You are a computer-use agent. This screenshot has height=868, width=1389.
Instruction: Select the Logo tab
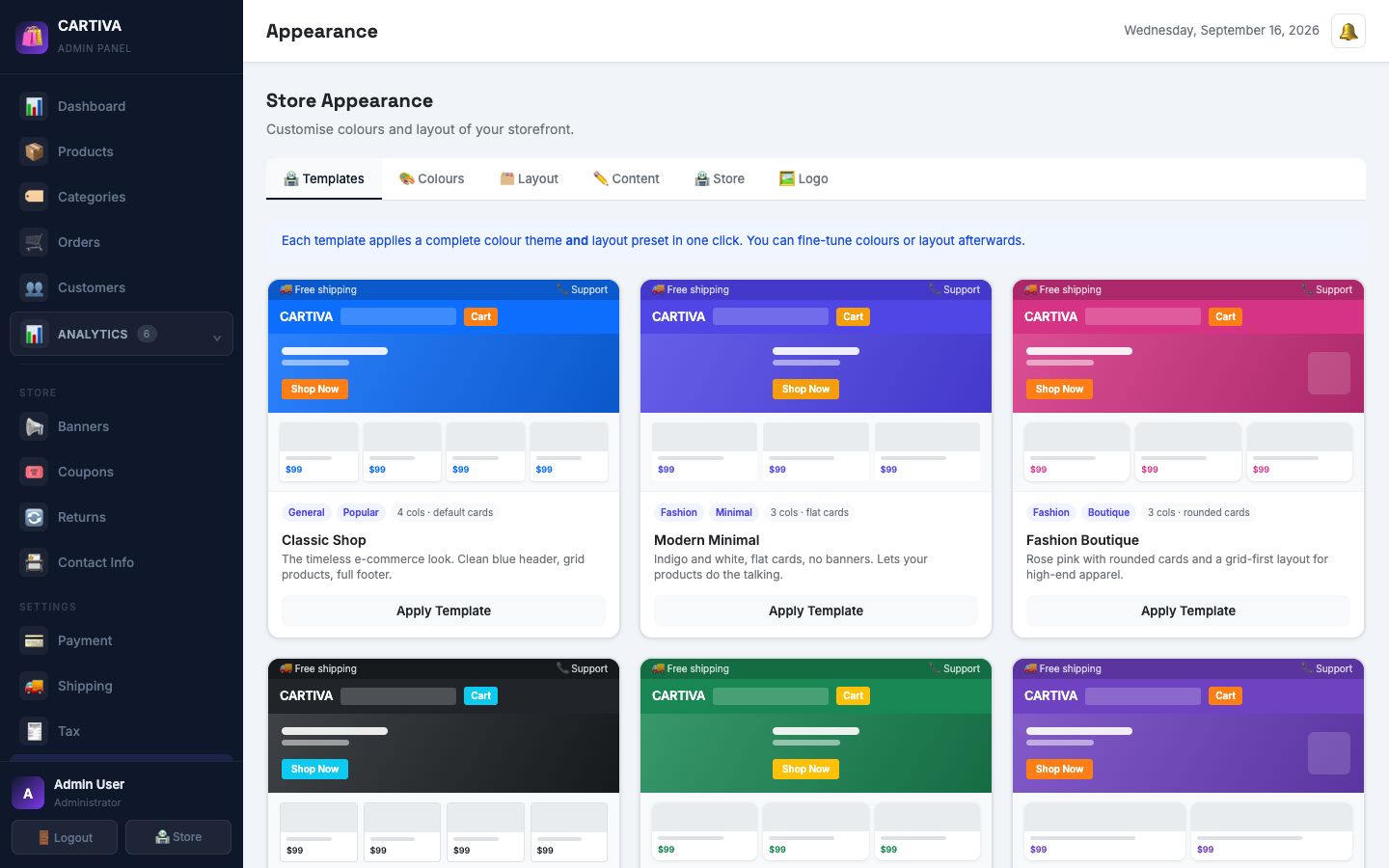(803, 178)
